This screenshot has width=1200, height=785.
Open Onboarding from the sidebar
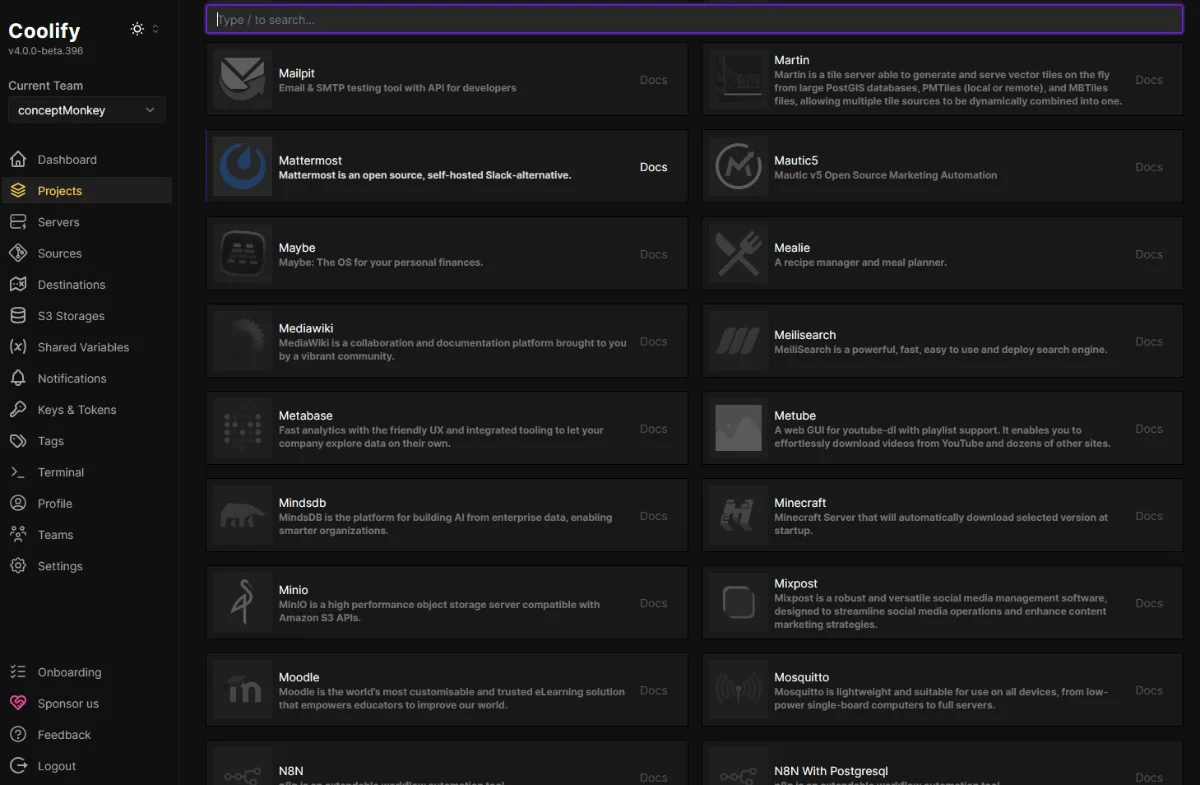tap(87, 672)
